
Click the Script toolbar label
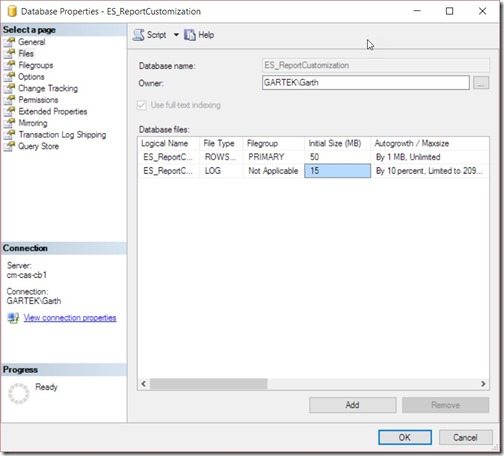tap(156, 35)
